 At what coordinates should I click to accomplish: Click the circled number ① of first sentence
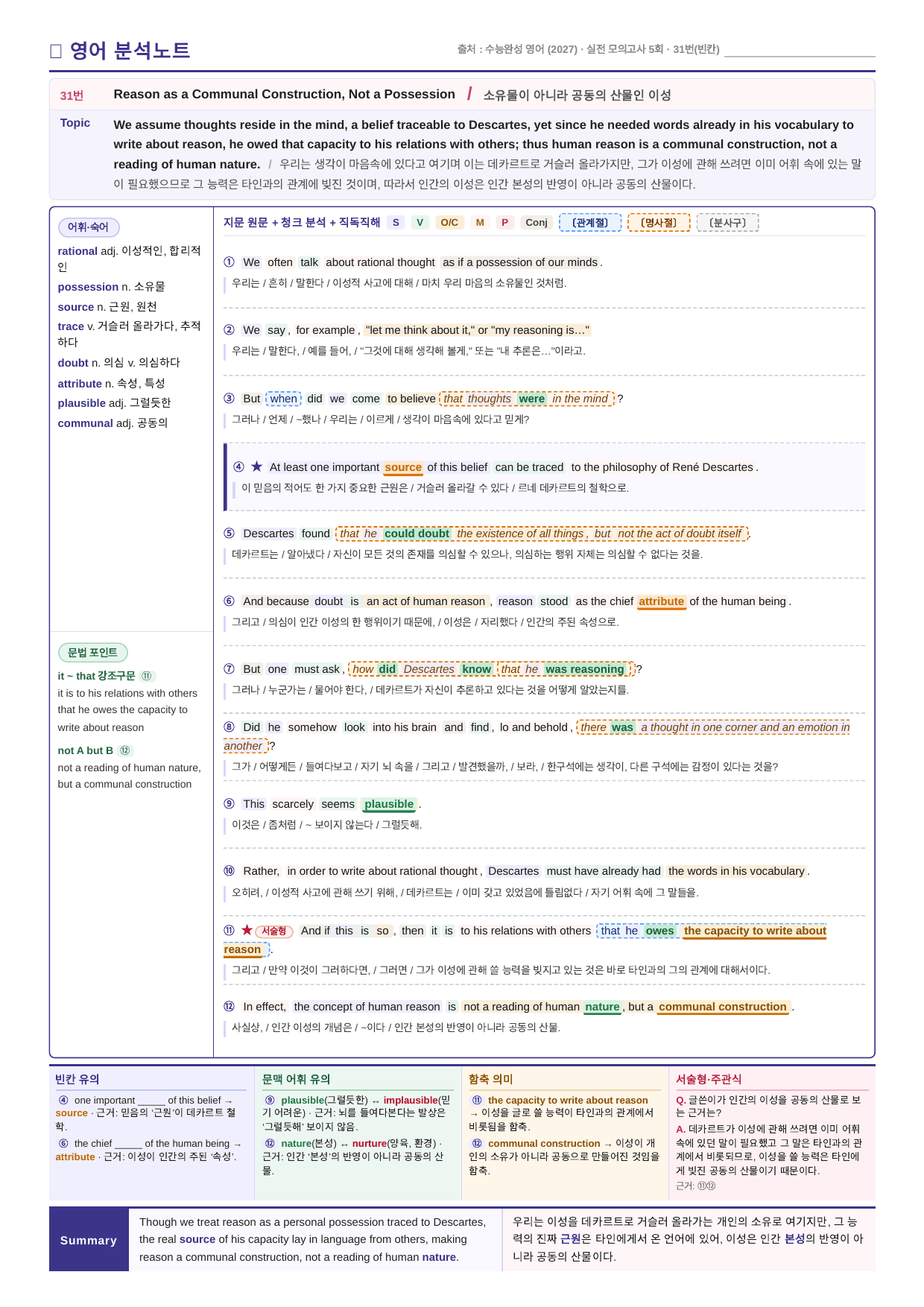pos(229,262)
